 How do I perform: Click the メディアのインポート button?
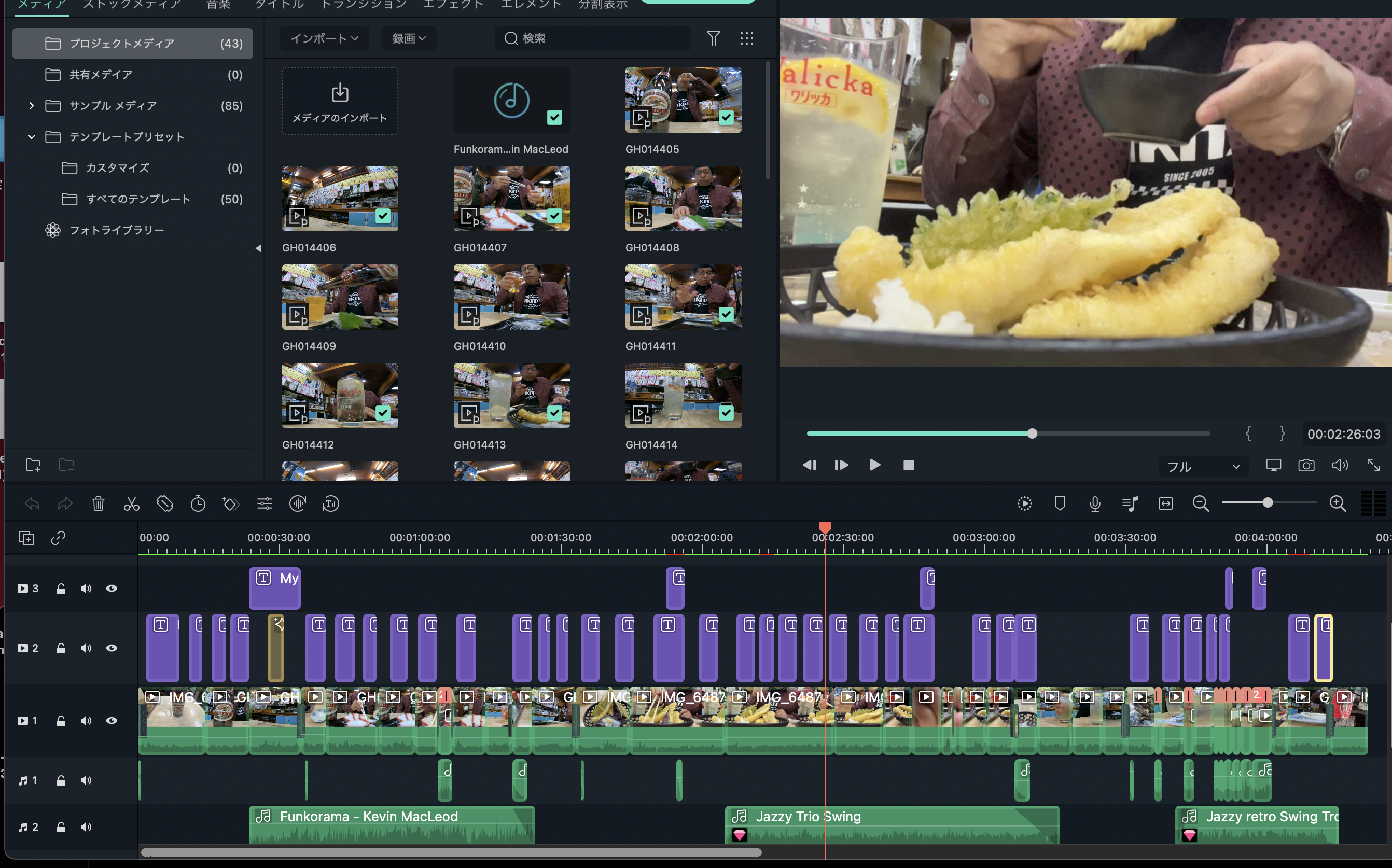tap(340, 101)
